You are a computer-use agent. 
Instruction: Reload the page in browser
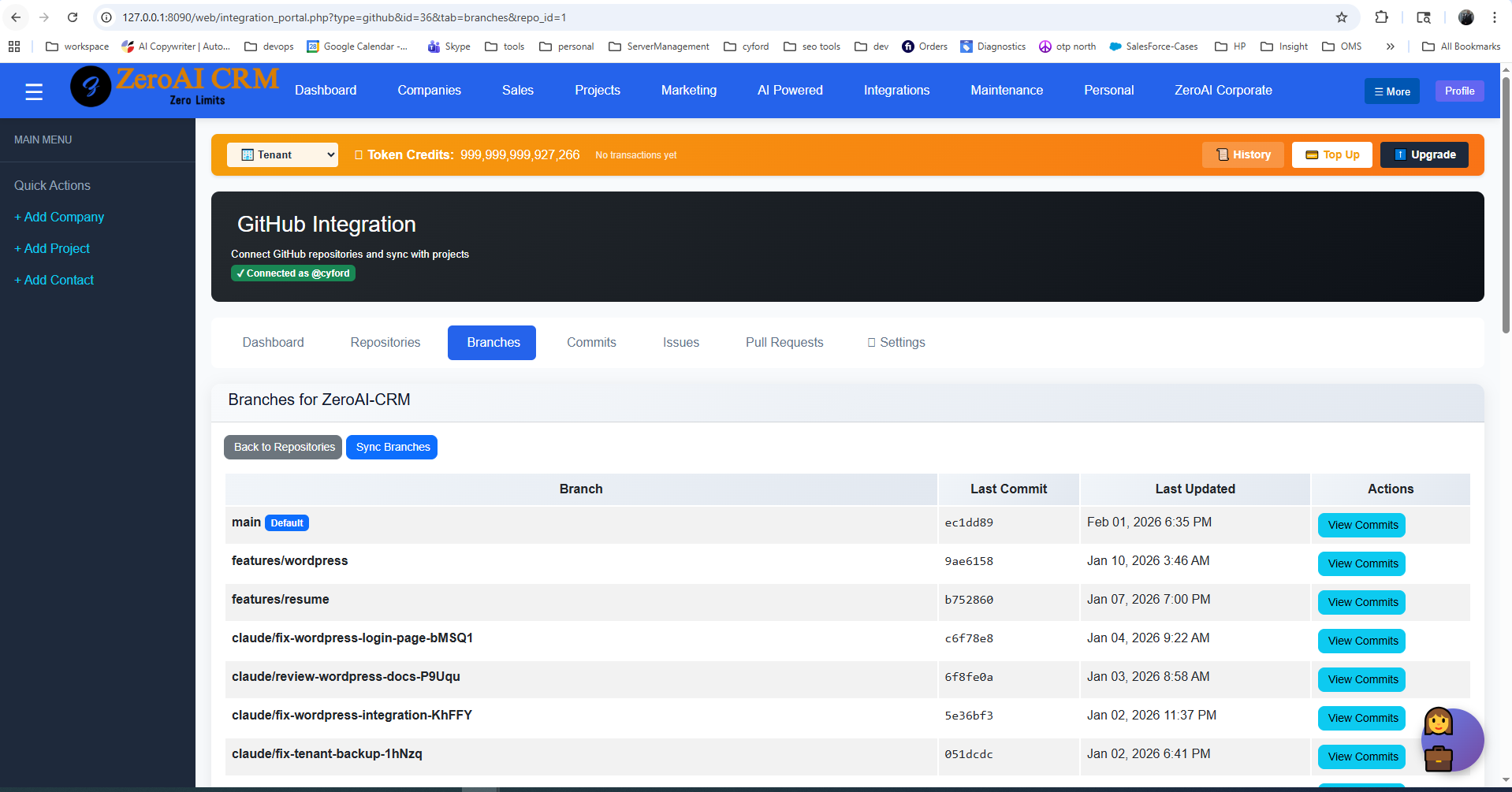pos(73,17)
